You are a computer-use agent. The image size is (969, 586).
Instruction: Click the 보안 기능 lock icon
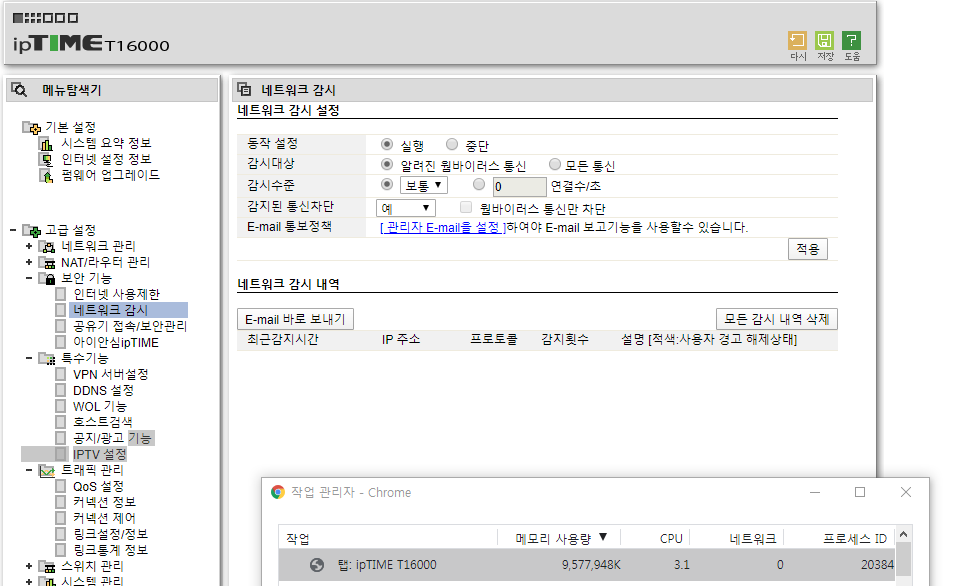[47, 279]
